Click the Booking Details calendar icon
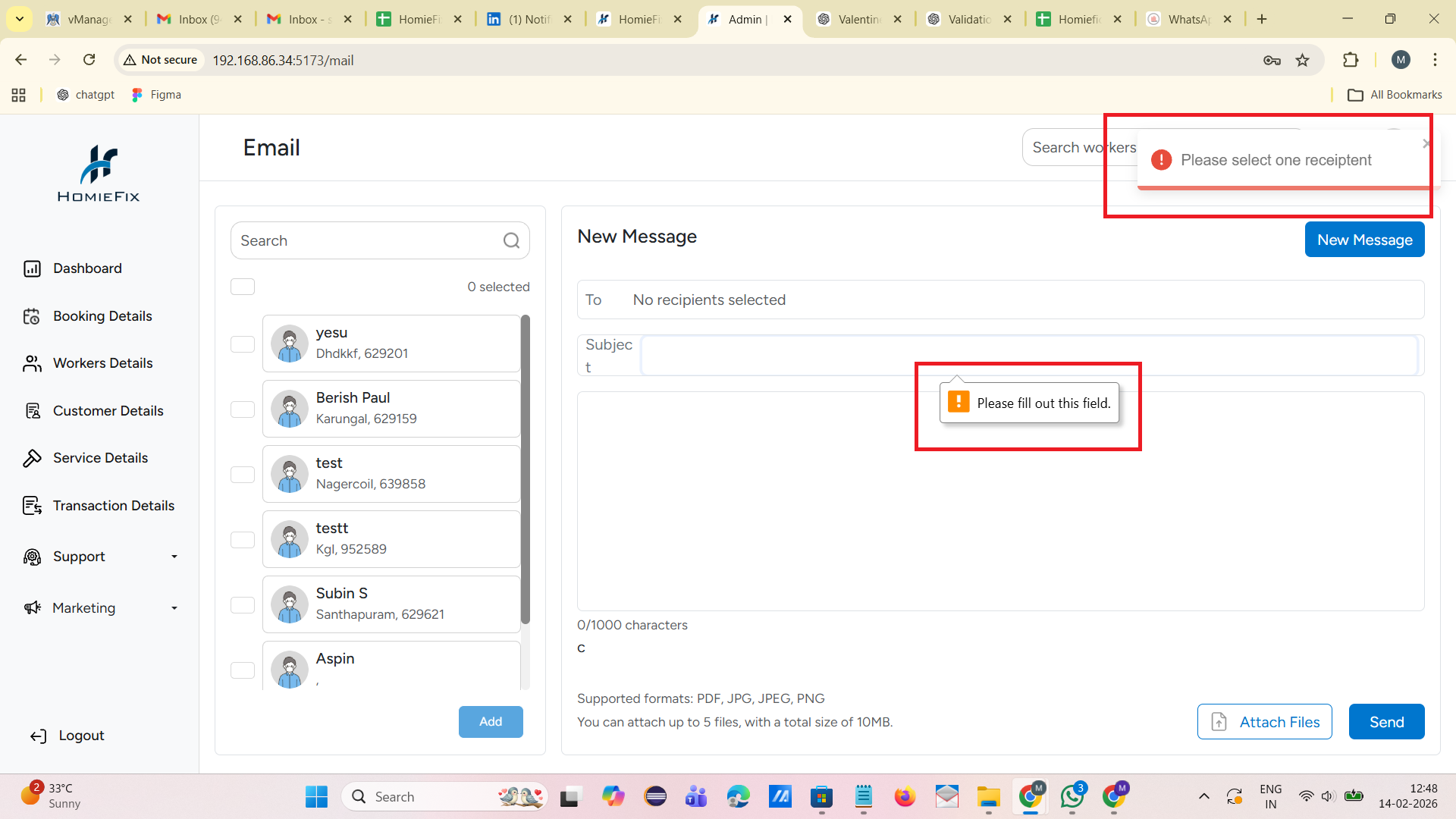 [32, 316]
